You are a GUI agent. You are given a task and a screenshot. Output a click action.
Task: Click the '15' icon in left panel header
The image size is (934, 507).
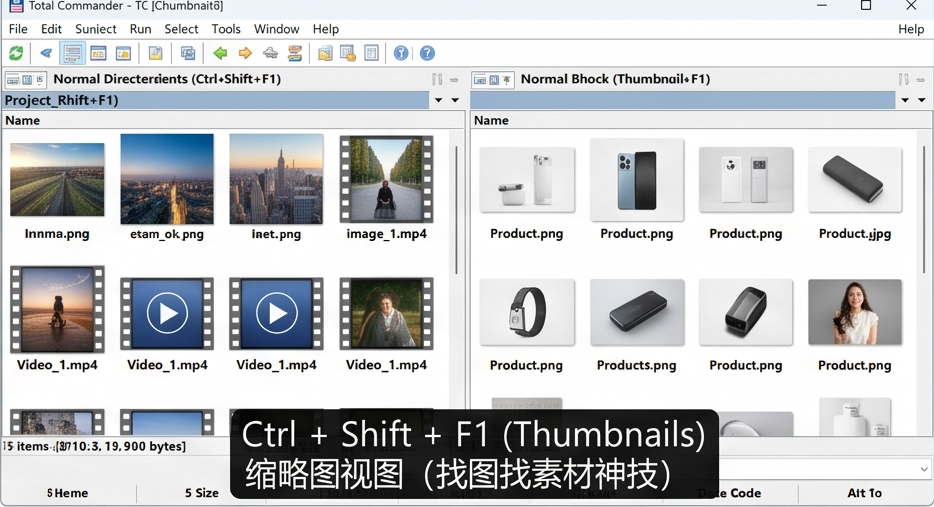click(x=40, y=79)
